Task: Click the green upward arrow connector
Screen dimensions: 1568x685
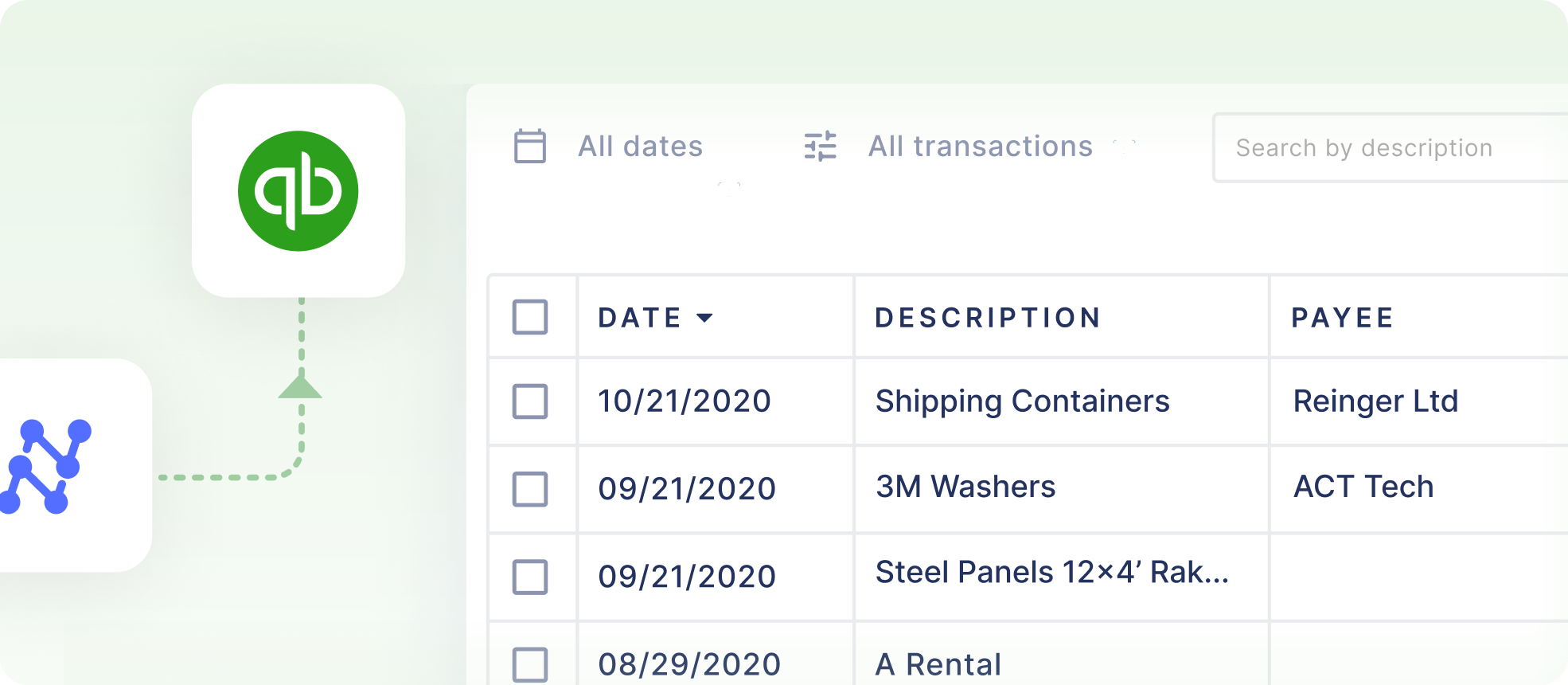Action: 300,387
